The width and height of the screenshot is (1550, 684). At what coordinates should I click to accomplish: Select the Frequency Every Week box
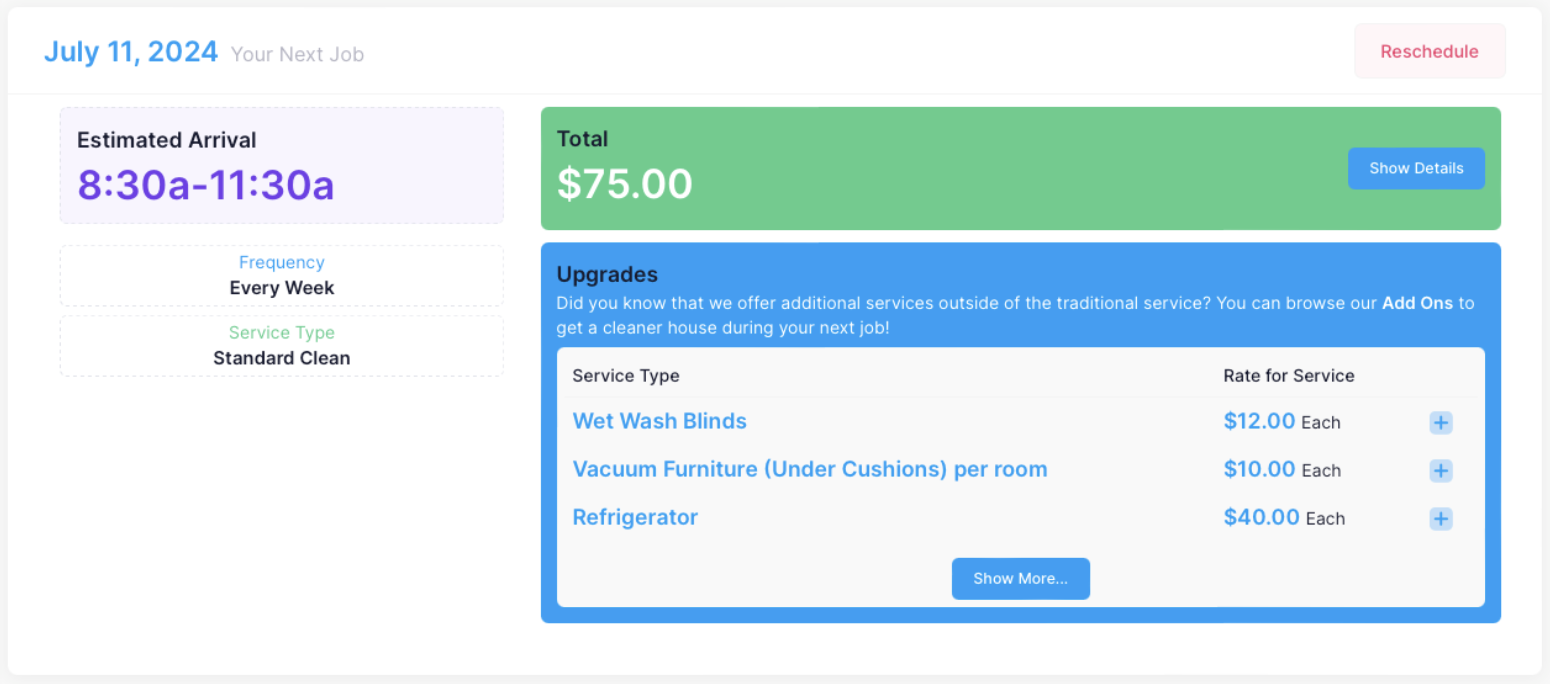pos(281,276)
